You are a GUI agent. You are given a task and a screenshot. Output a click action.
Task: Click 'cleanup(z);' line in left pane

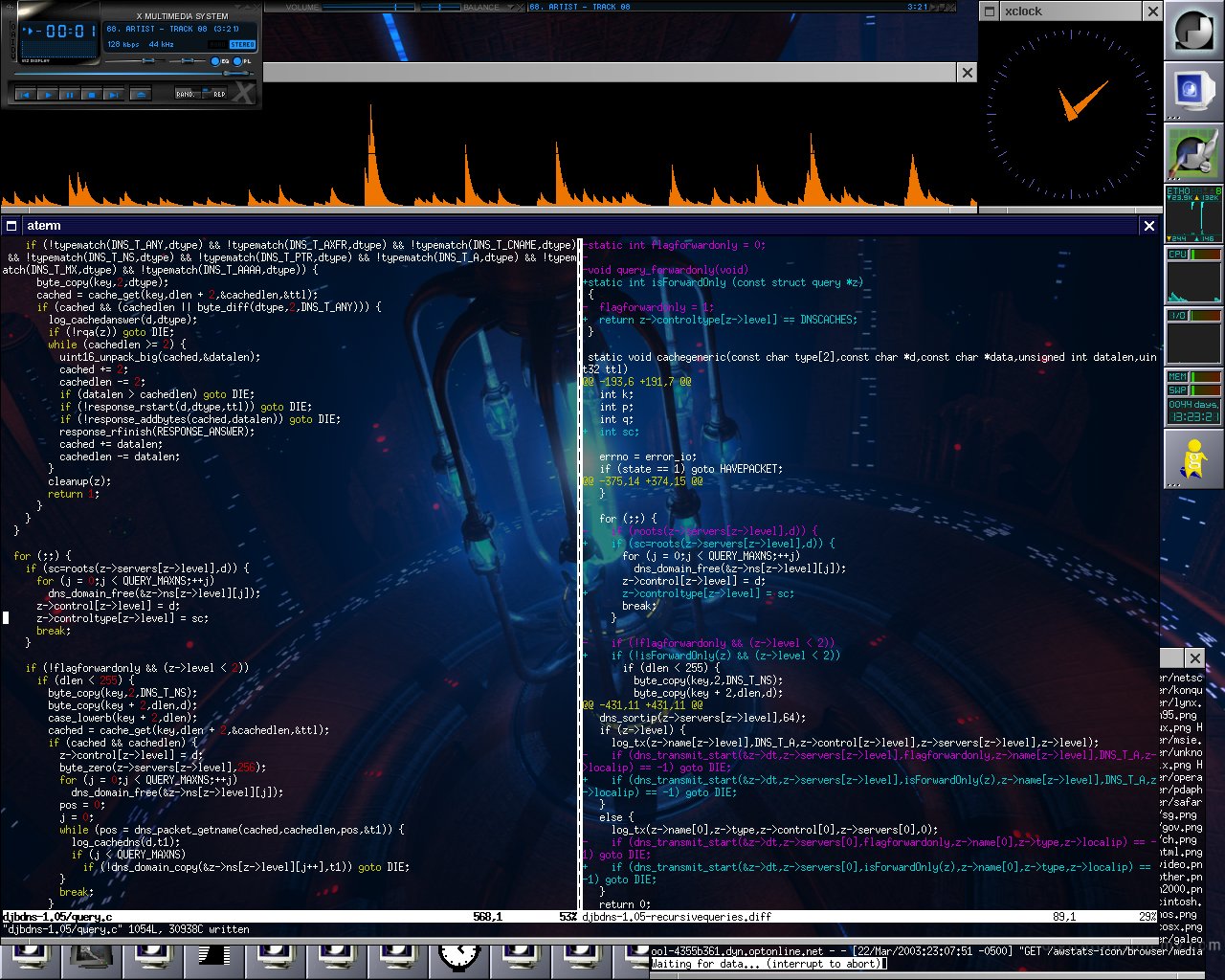pyautogui.click(x=79, y=481)
